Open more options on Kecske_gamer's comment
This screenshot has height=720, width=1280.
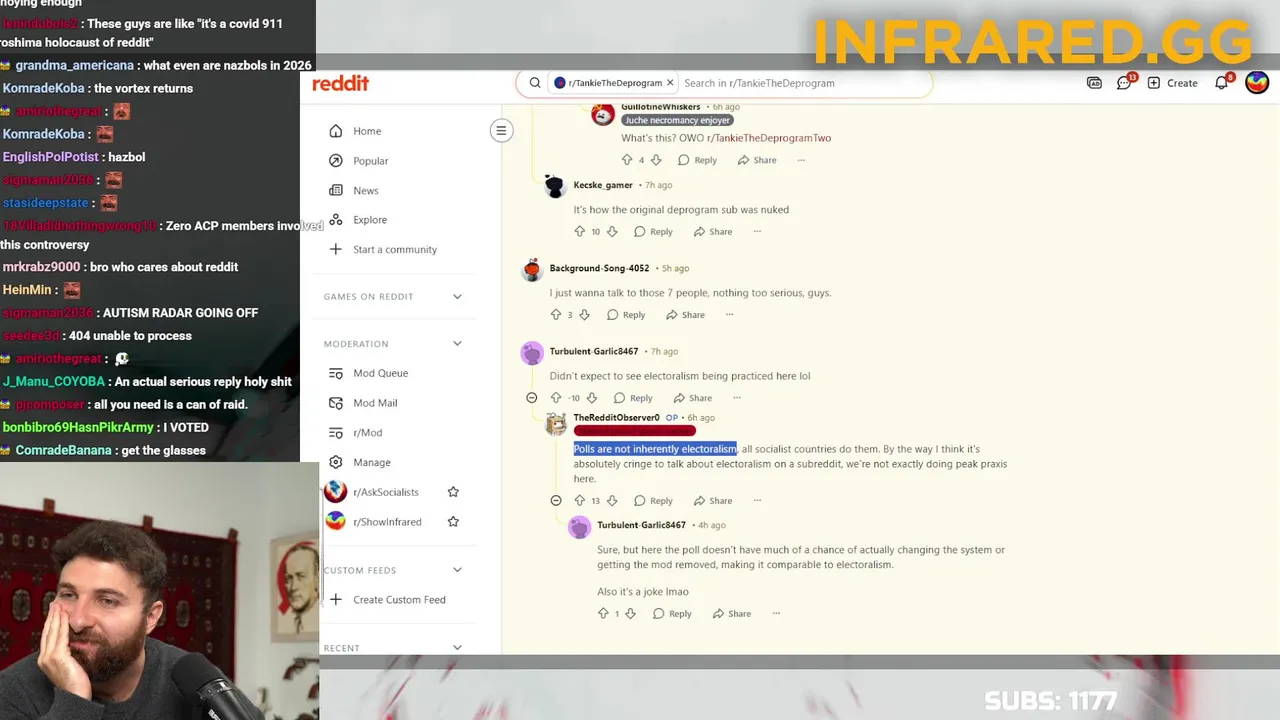click(757, 231)
